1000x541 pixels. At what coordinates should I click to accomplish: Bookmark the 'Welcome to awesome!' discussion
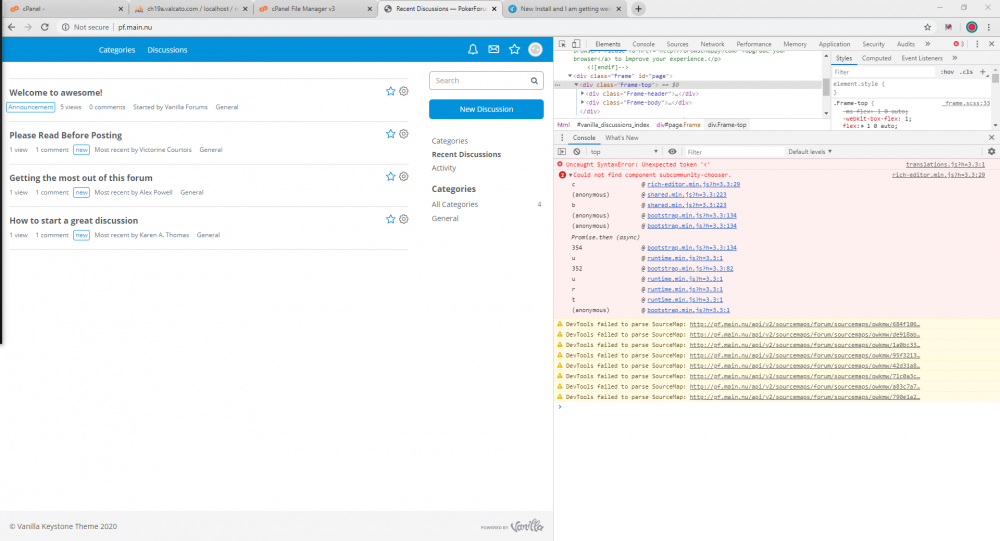pos(390,91)
